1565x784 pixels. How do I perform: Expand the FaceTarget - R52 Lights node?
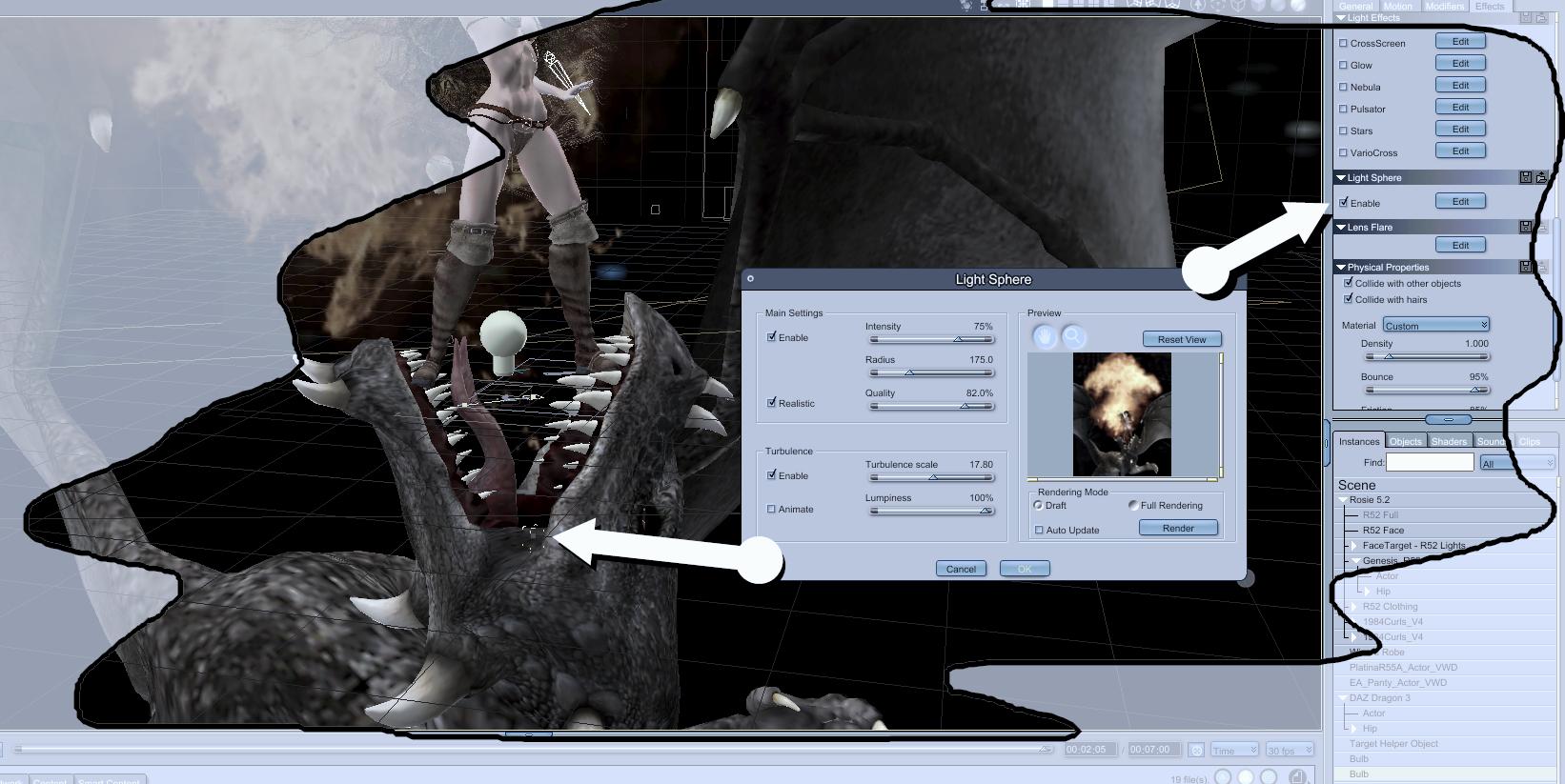(x=1354, y=546)
